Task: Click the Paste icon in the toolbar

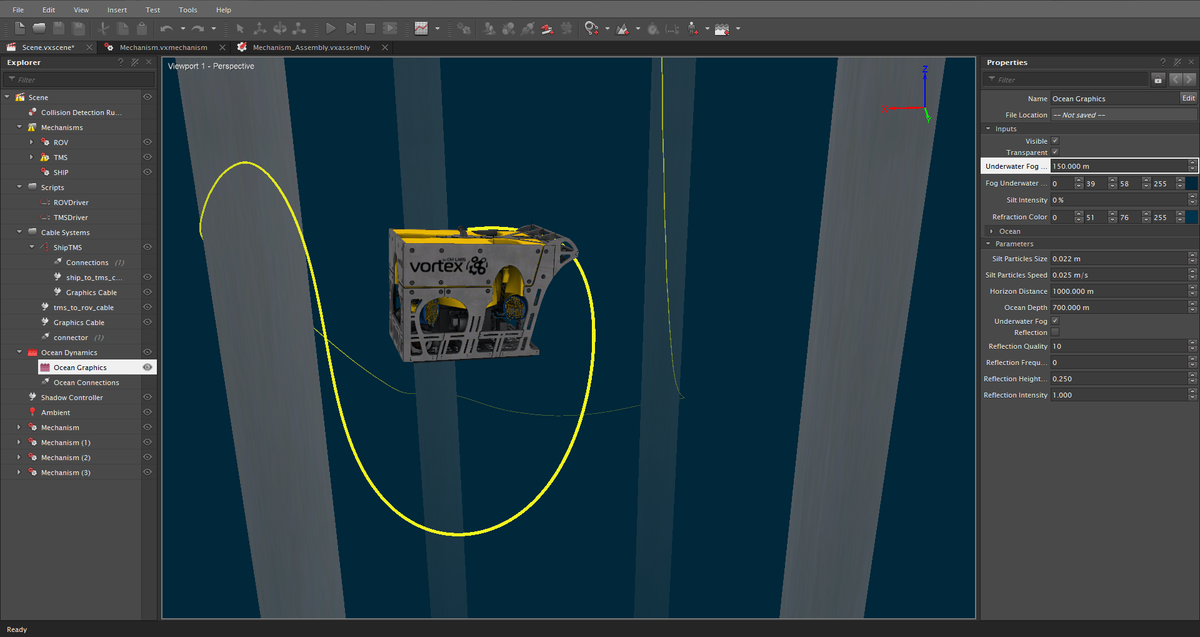Action: click(142, 28)
